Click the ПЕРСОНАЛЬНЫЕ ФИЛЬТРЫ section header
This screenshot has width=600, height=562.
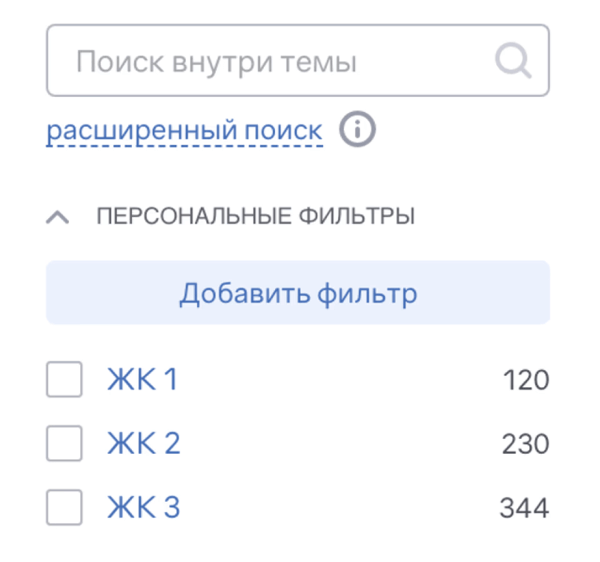[255, 216]
